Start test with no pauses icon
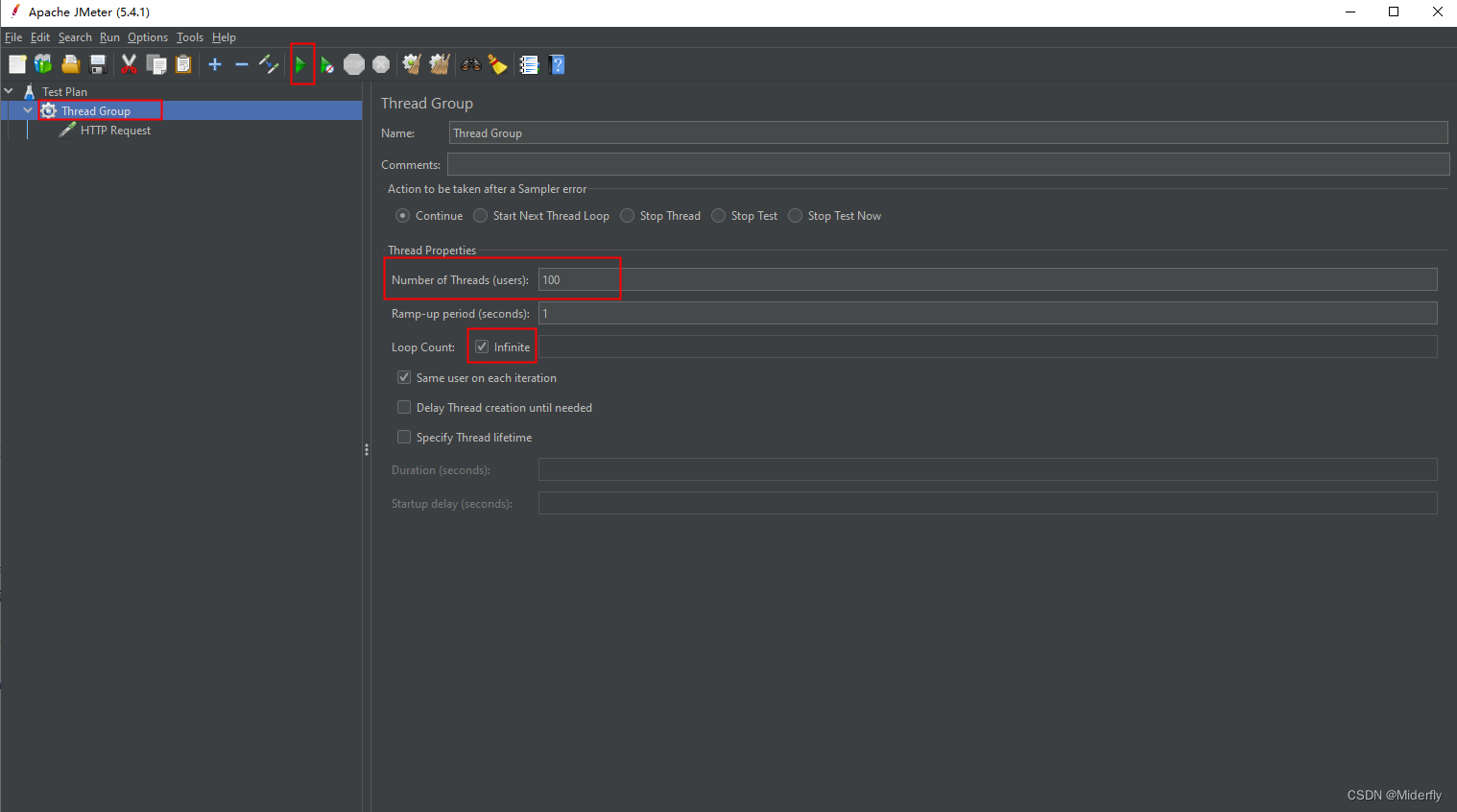This screenshot has height=812, width=1457. click(327, 64)
